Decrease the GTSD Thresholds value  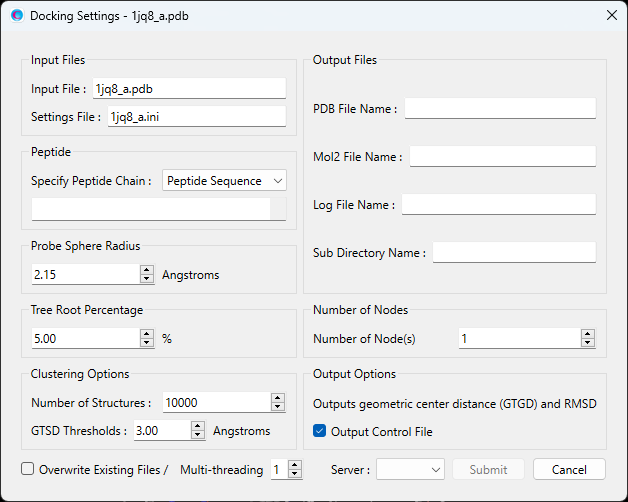click(x=197, y=436)
